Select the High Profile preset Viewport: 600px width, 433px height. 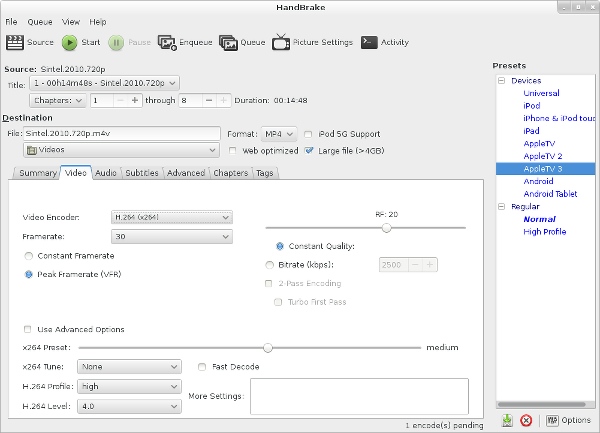tap(545, 232)
